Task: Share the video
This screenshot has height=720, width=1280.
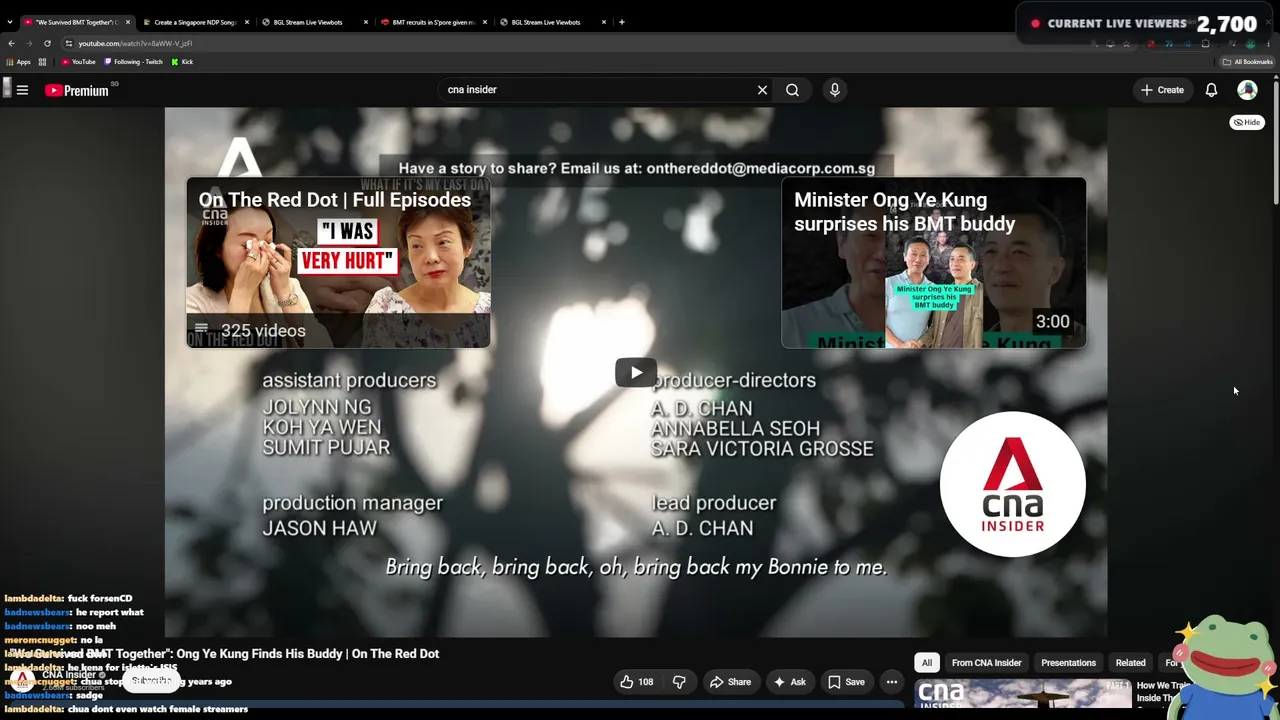Action: [x=730, y=682]
